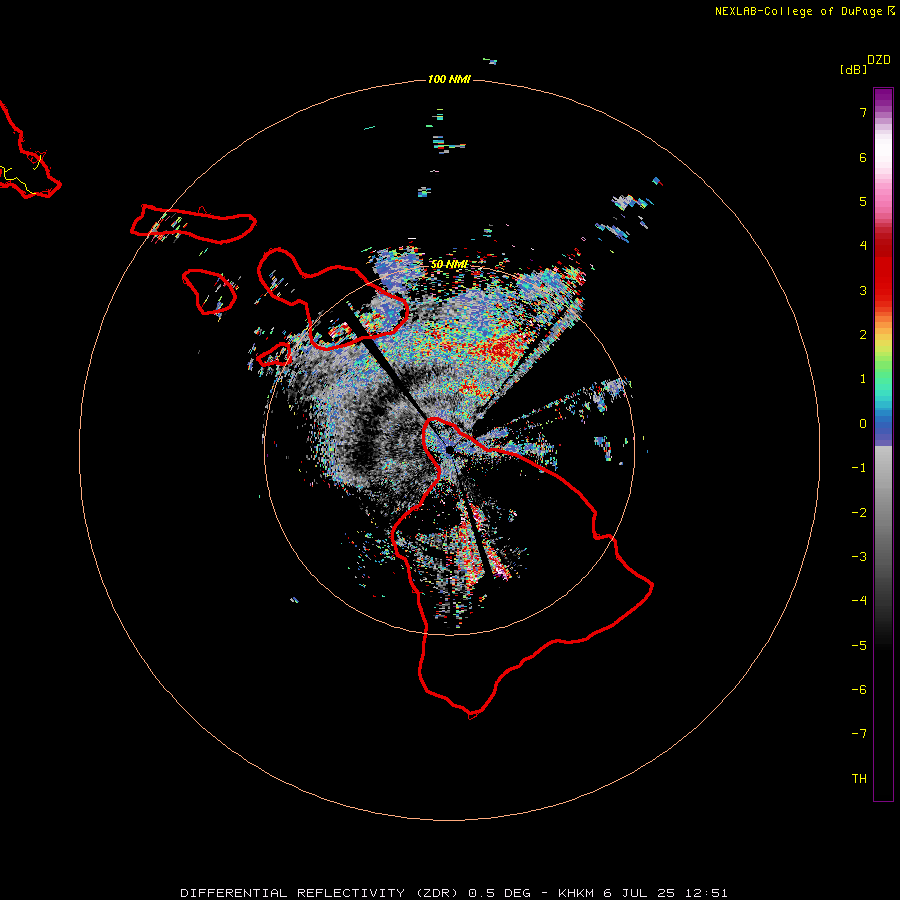
Task: Click the 100 NMI range ring label
Action: [x=449, y=79]
